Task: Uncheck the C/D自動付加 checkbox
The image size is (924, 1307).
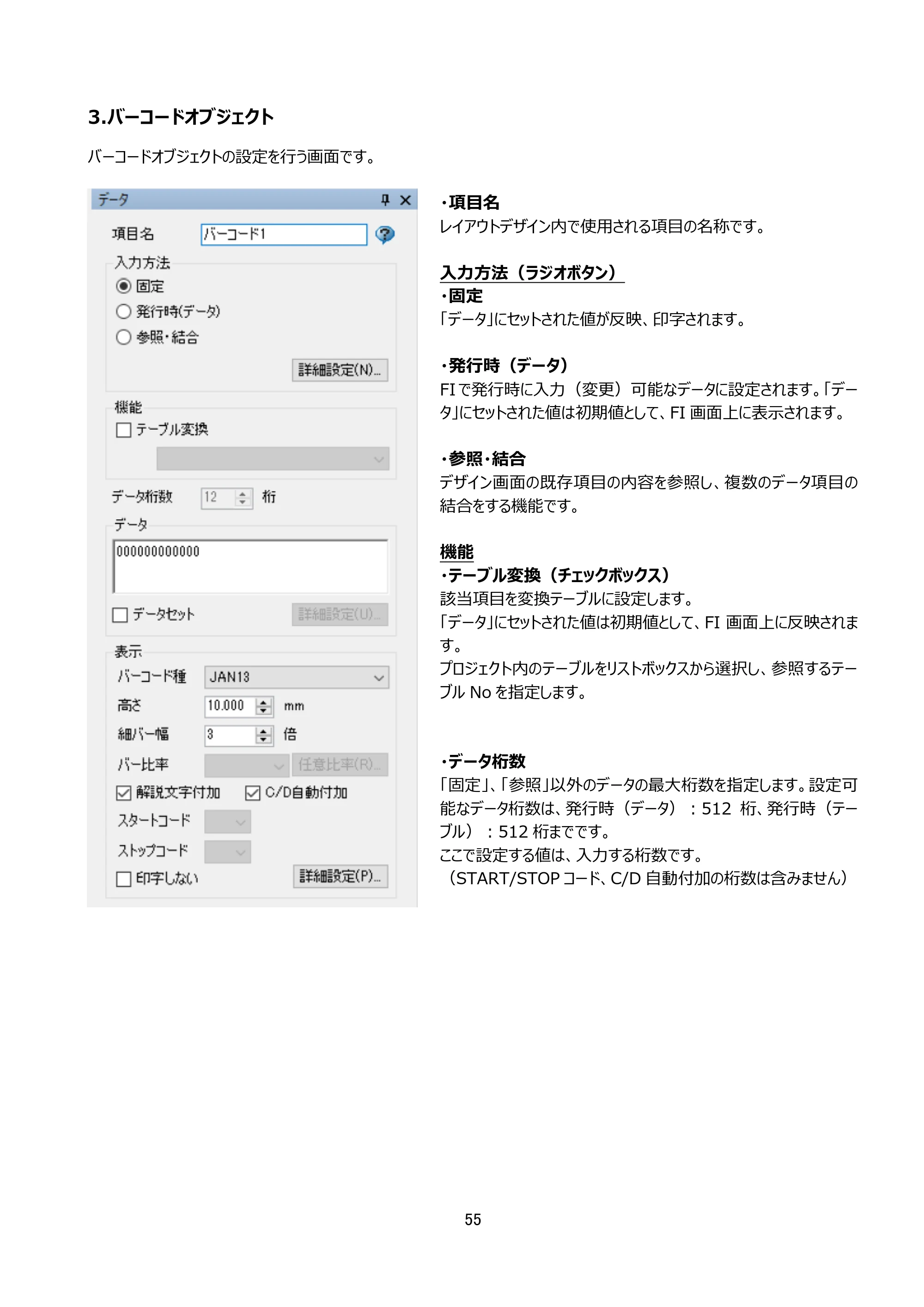Action: (x=253, y=793)
